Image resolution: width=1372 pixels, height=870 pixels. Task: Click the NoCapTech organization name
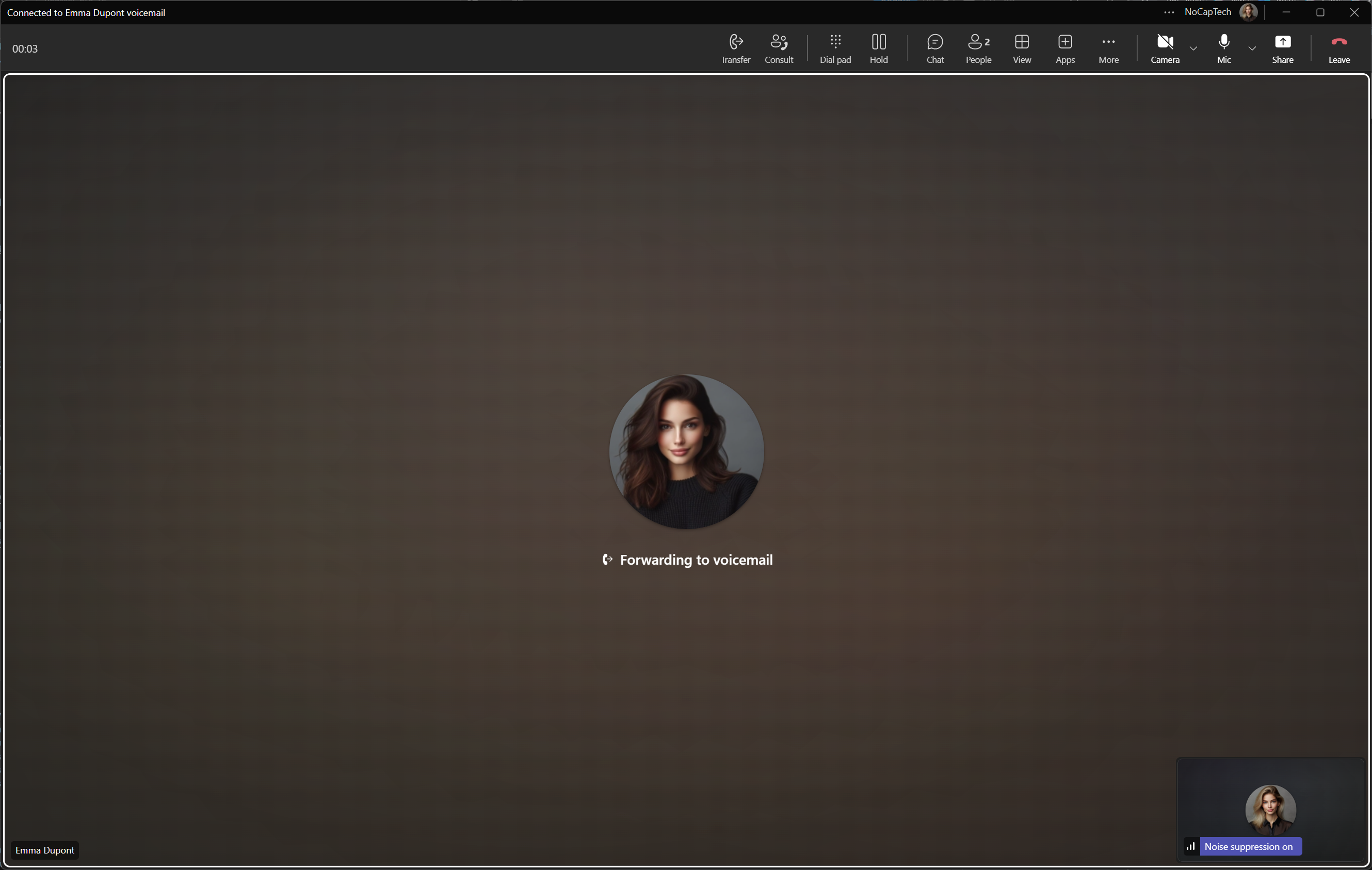[x=1207, y=12]
